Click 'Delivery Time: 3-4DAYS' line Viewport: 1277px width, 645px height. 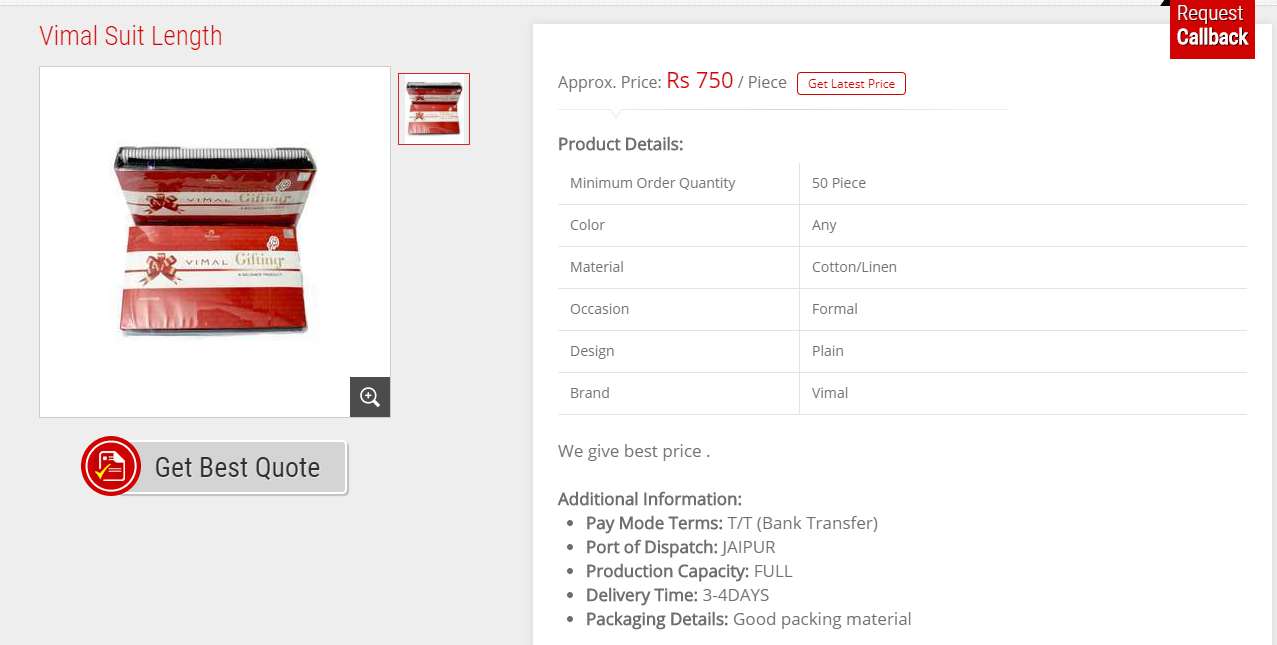click(x=678, y=595)
